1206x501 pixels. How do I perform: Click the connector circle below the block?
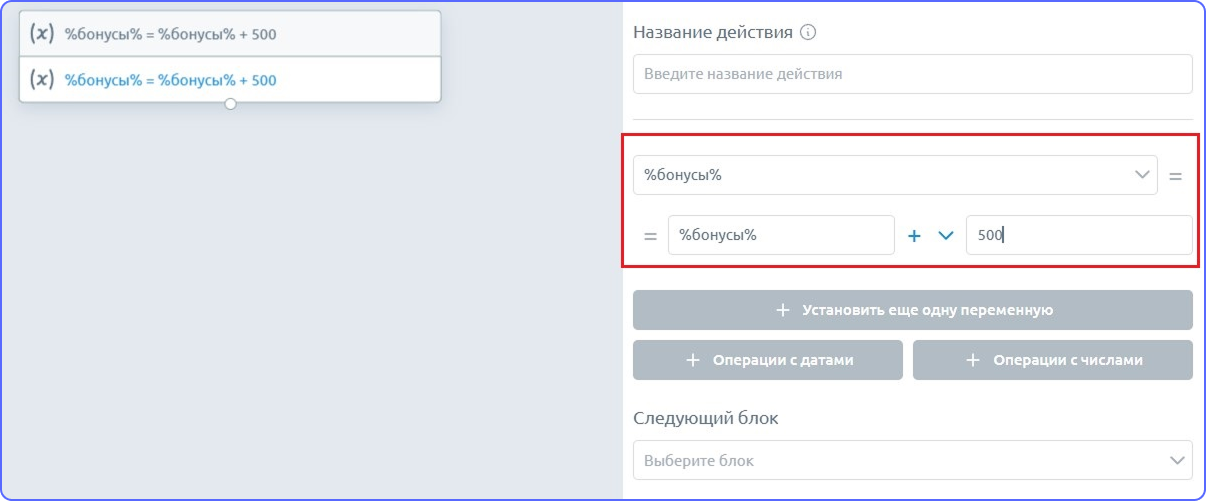pos(230,103)
